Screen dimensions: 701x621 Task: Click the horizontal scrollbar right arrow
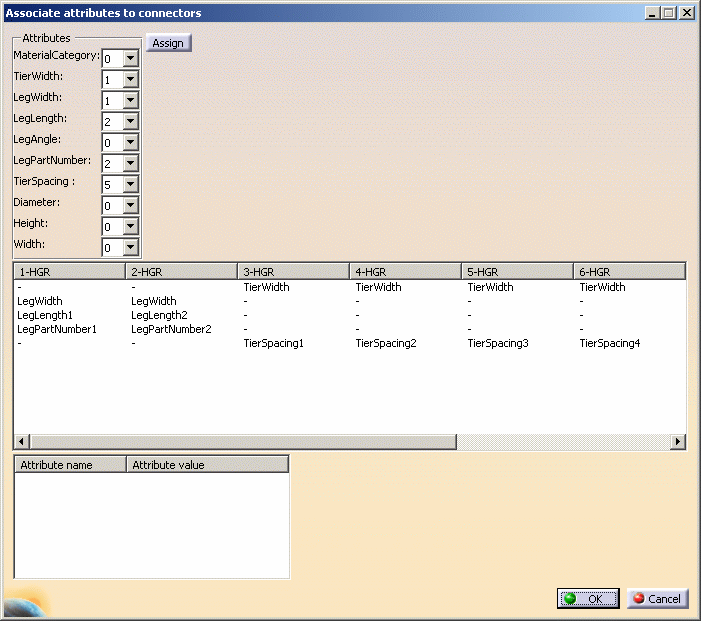tap(677, 441)
